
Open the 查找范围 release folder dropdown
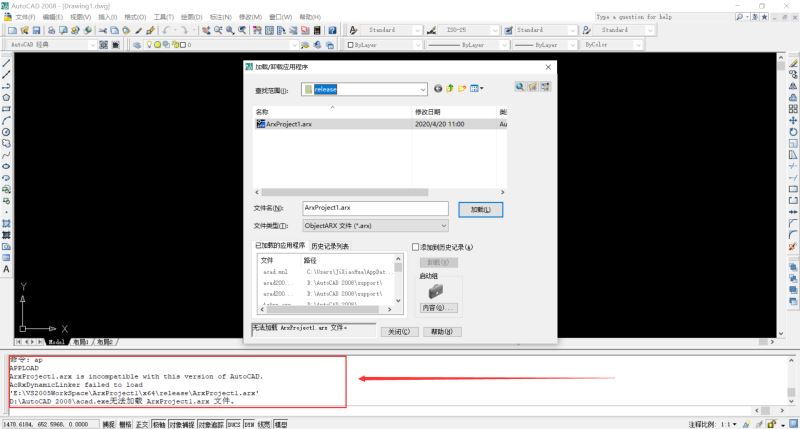pyautogui.click(x=422, y=89)
